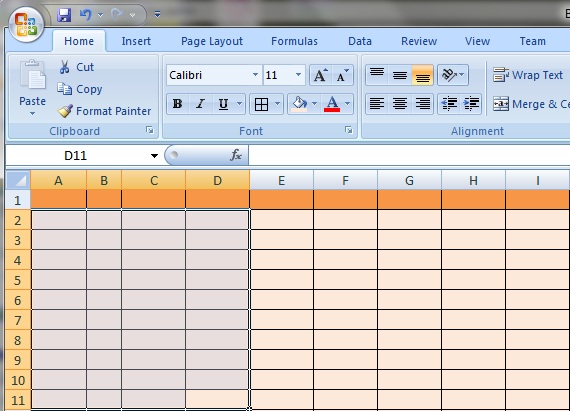Screen dimensions: 570x411
Task: Click the Paste button
Action: point(32,87)
